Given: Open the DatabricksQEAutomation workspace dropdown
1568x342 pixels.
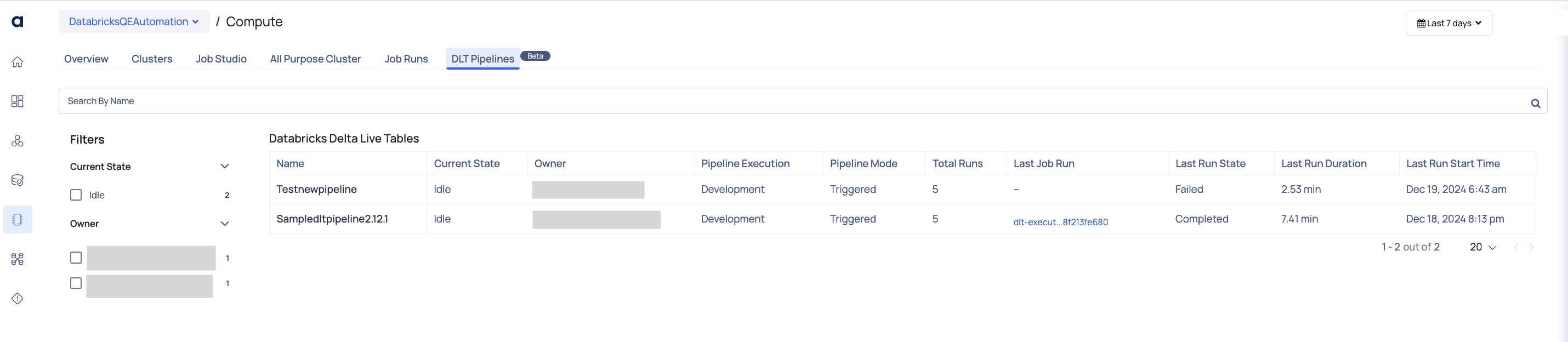Looking at the screenshot, I should point(134,22).
